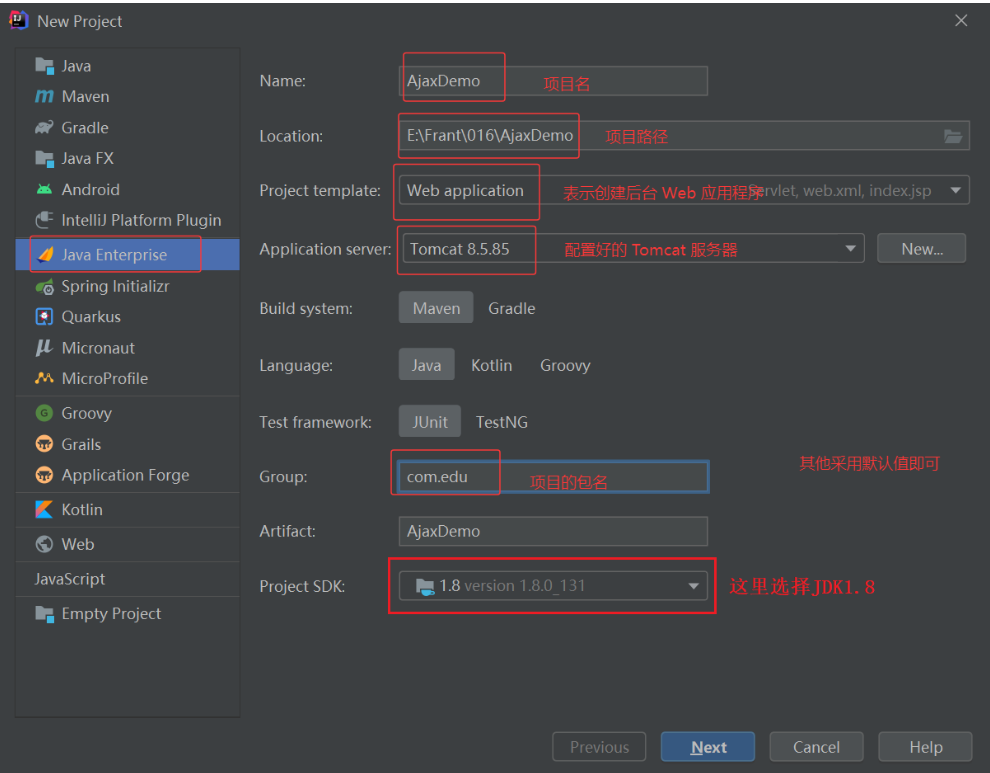Select TestNG test framework
Image resolution: width=990 pixels, height=773 pixels.
pos(501,422)
